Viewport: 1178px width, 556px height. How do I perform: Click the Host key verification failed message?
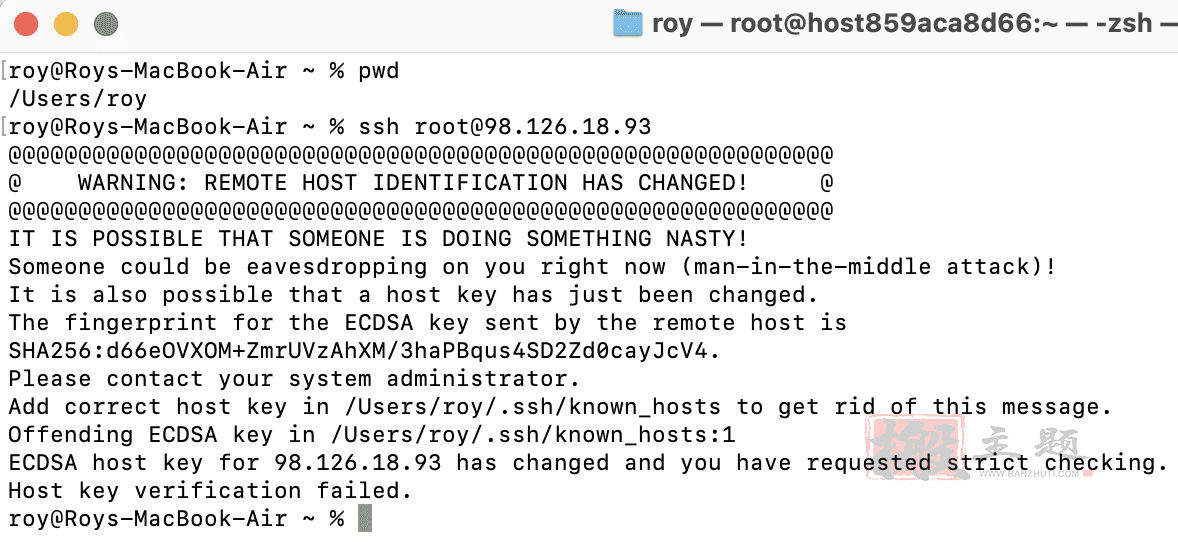point(211,491)
